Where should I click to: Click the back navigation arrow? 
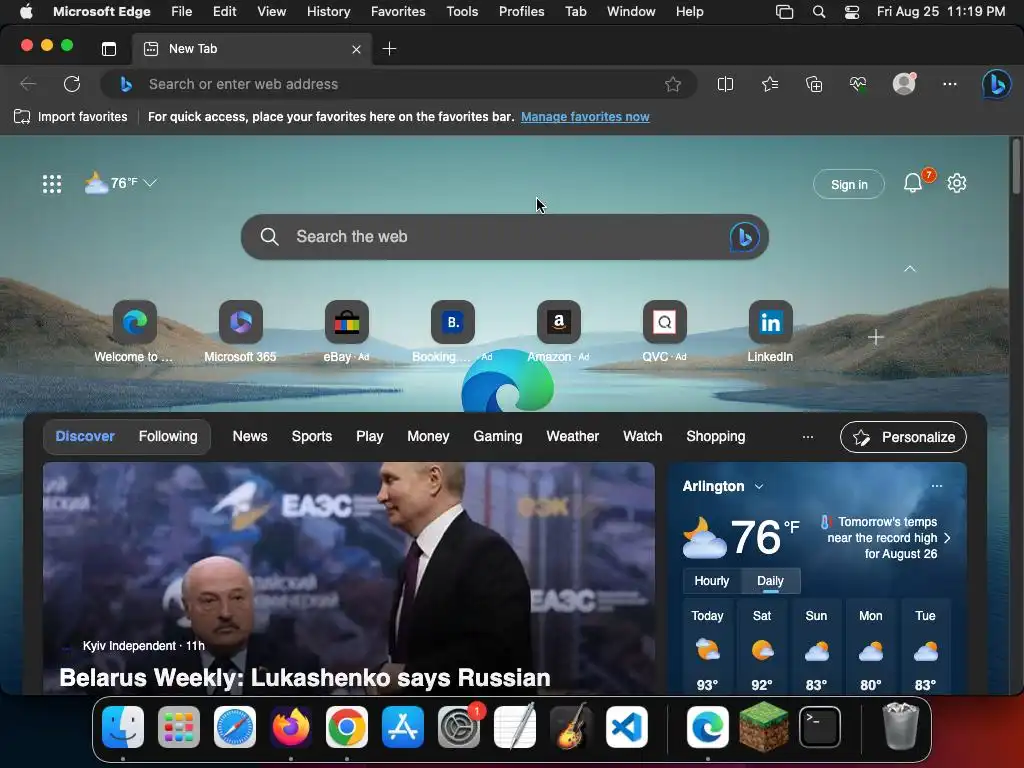27,84
